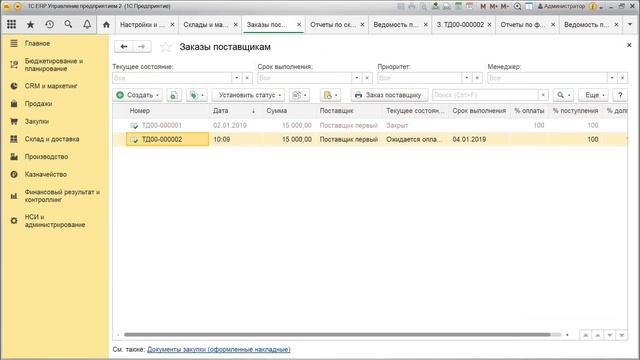Click inside the Поиск (Ctrl+F) field

[485, 95]
